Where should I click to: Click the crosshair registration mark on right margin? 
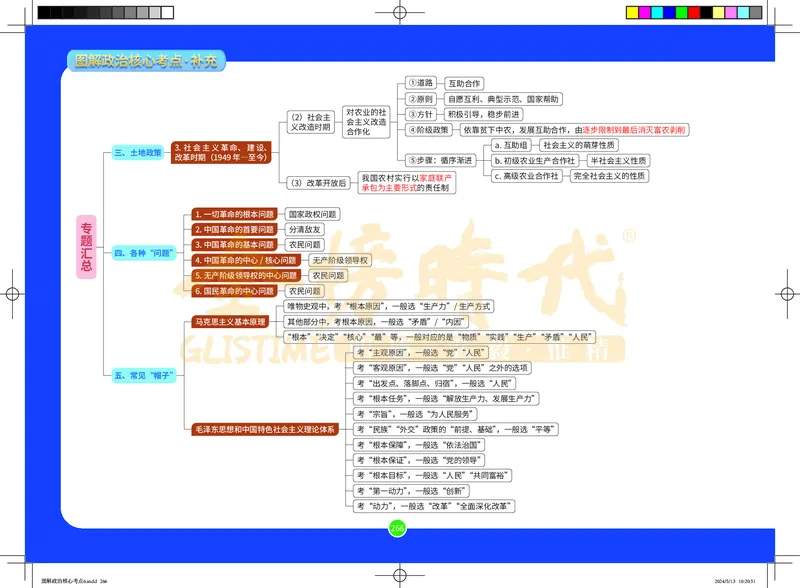786,294
